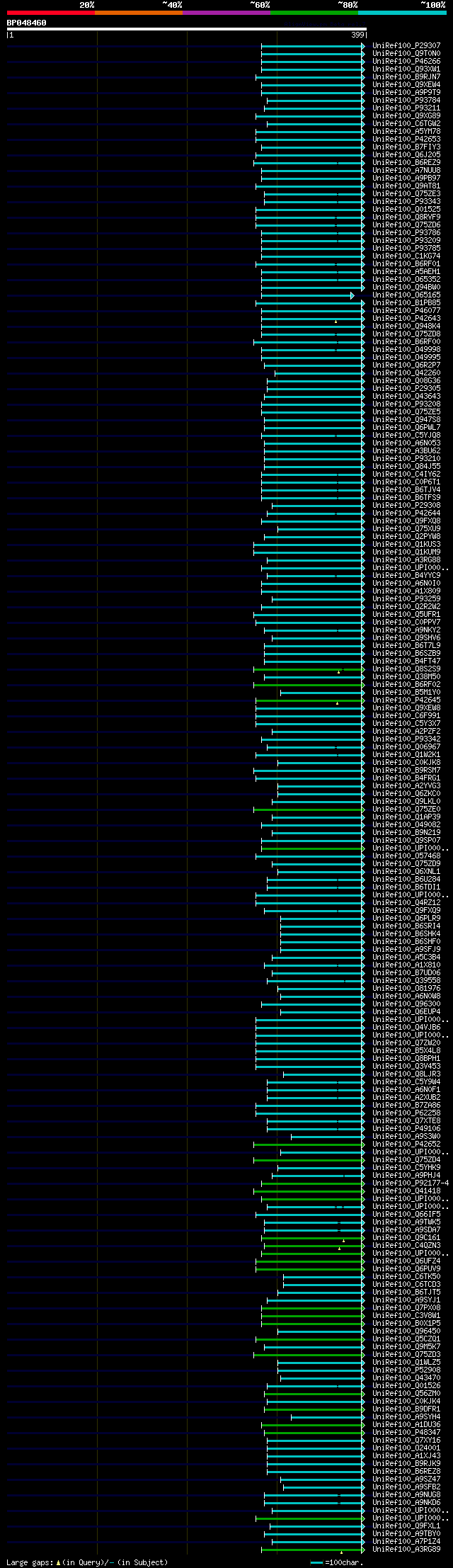
Task: Select hit UniRef100_P48347
Action: click(x=406, y=1432)
